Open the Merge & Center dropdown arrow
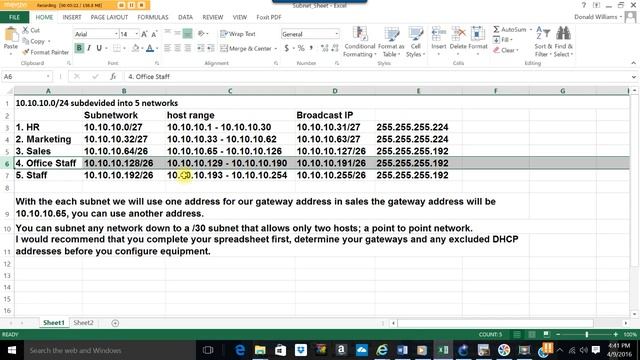The height and width of the screenshot is (360, 640). [x=276, y=49]
